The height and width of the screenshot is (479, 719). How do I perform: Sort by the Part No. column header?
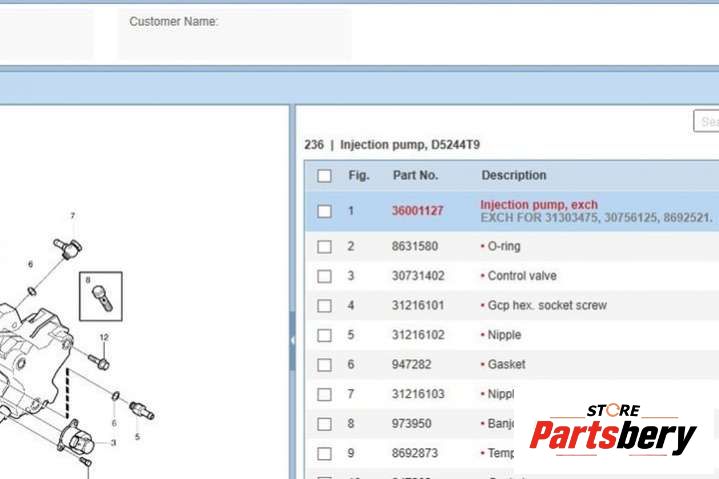pos(415,175)
